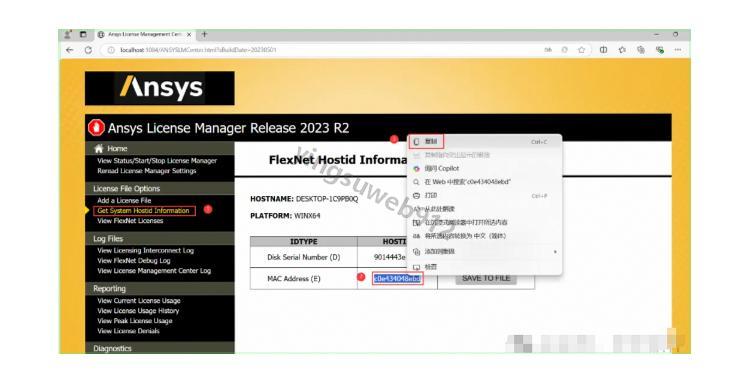Choose the Ask Copilot context menu entry
The height and width of the screenshot is (383, 750).
484,168
